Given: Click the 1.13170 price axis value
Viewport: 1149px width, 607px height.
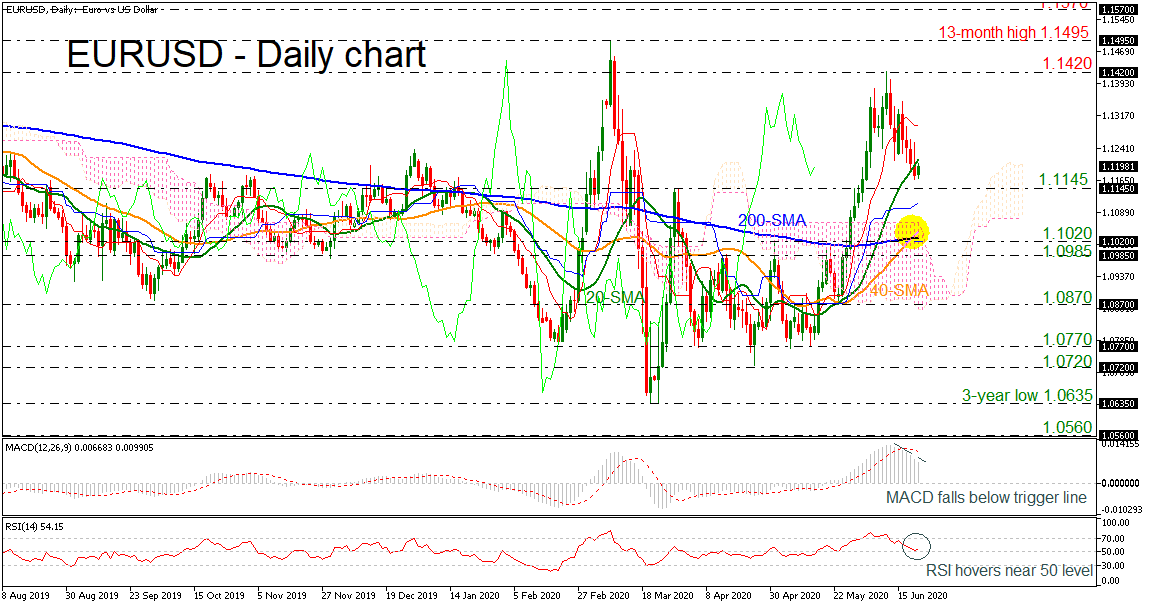Looking at the screenshot, I should point(1117,116).
